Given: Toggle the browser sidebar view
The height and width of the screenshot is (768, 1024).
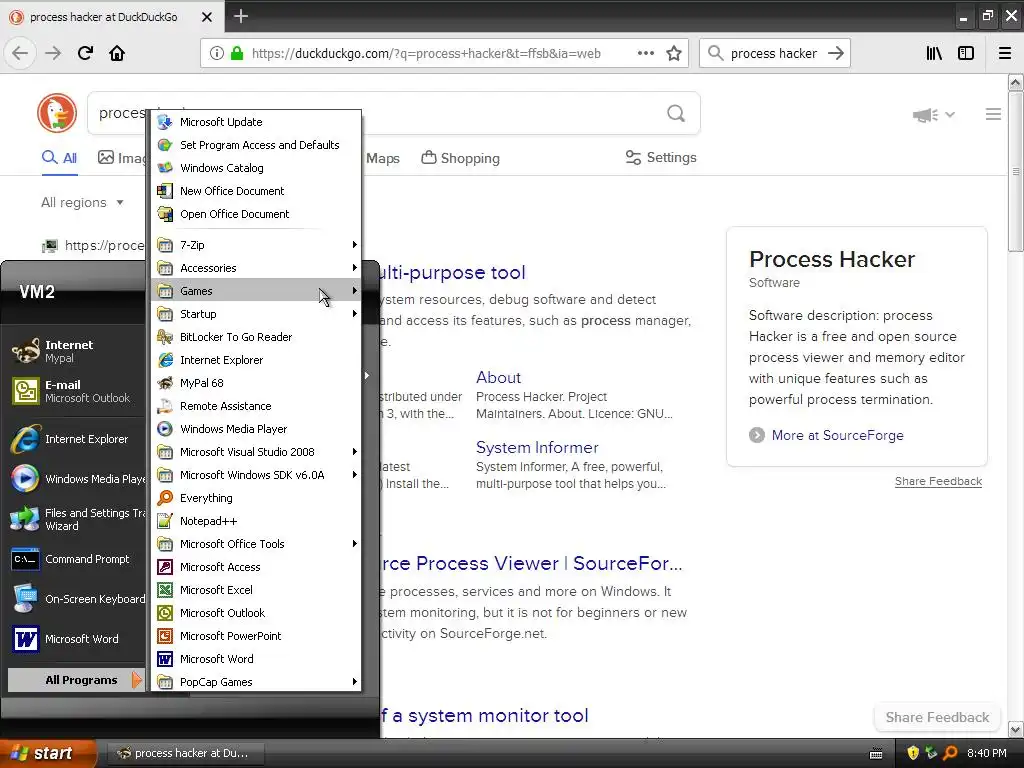Looking at the screenshot, I should coord(966,53).
